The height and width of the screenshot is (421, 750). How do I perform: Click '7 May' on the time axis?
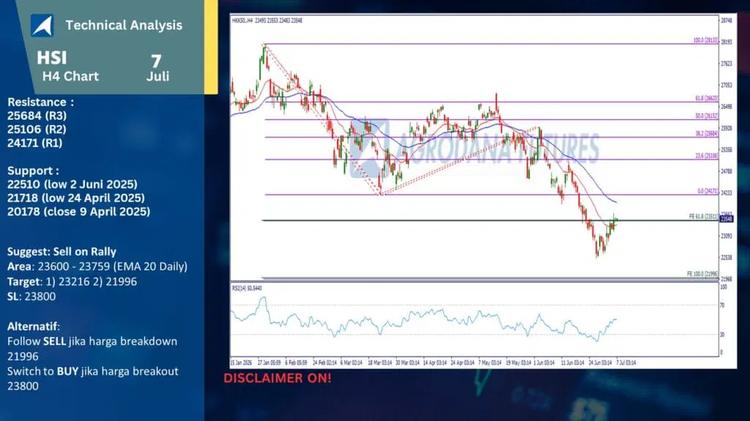pyautogui.click(x=490, y=363)
